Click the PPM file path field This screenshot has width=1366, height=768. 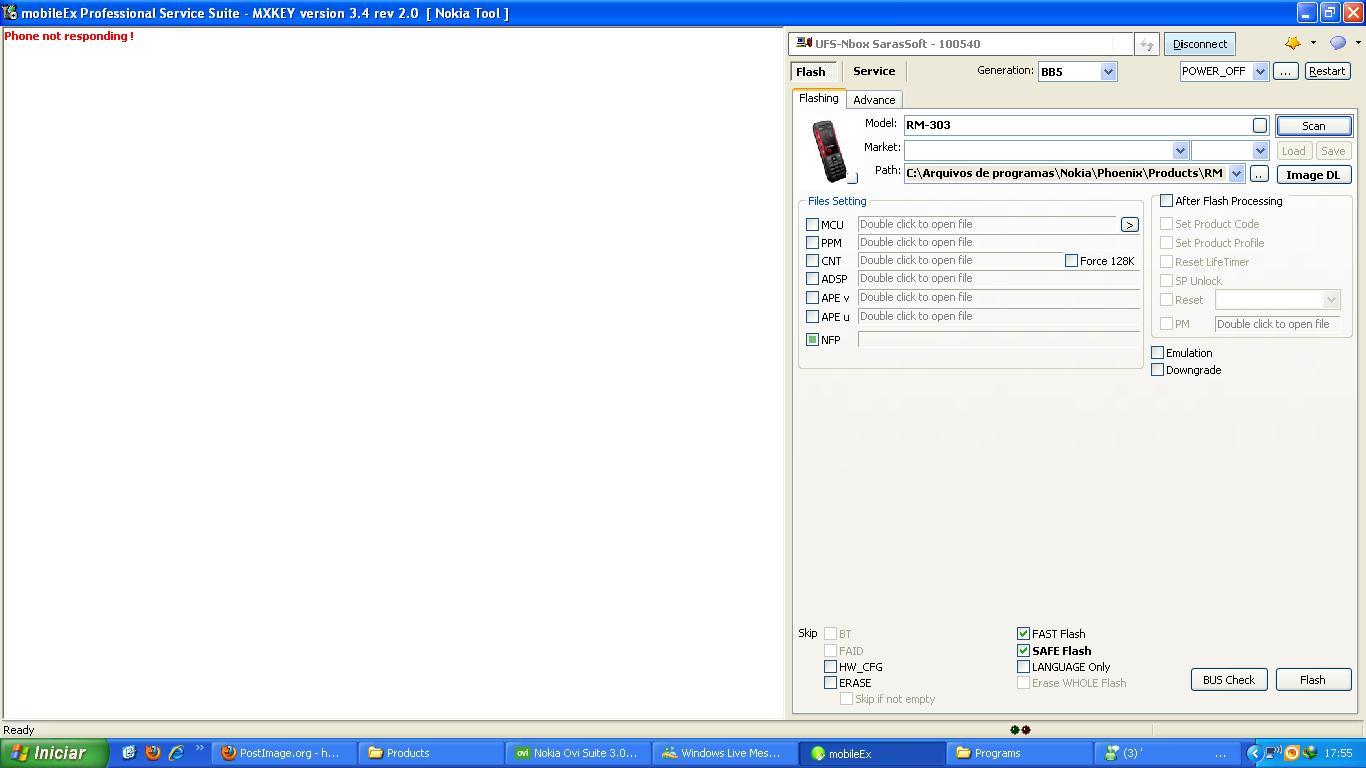[999, 243]
